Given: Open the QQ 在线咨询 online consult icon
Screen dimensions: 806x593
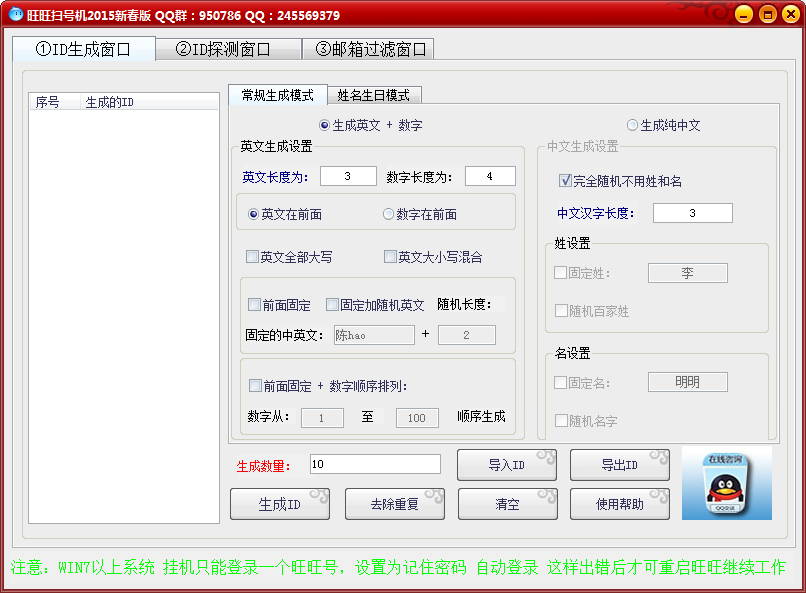Looking at the screenshot, I should click(726, 485).
